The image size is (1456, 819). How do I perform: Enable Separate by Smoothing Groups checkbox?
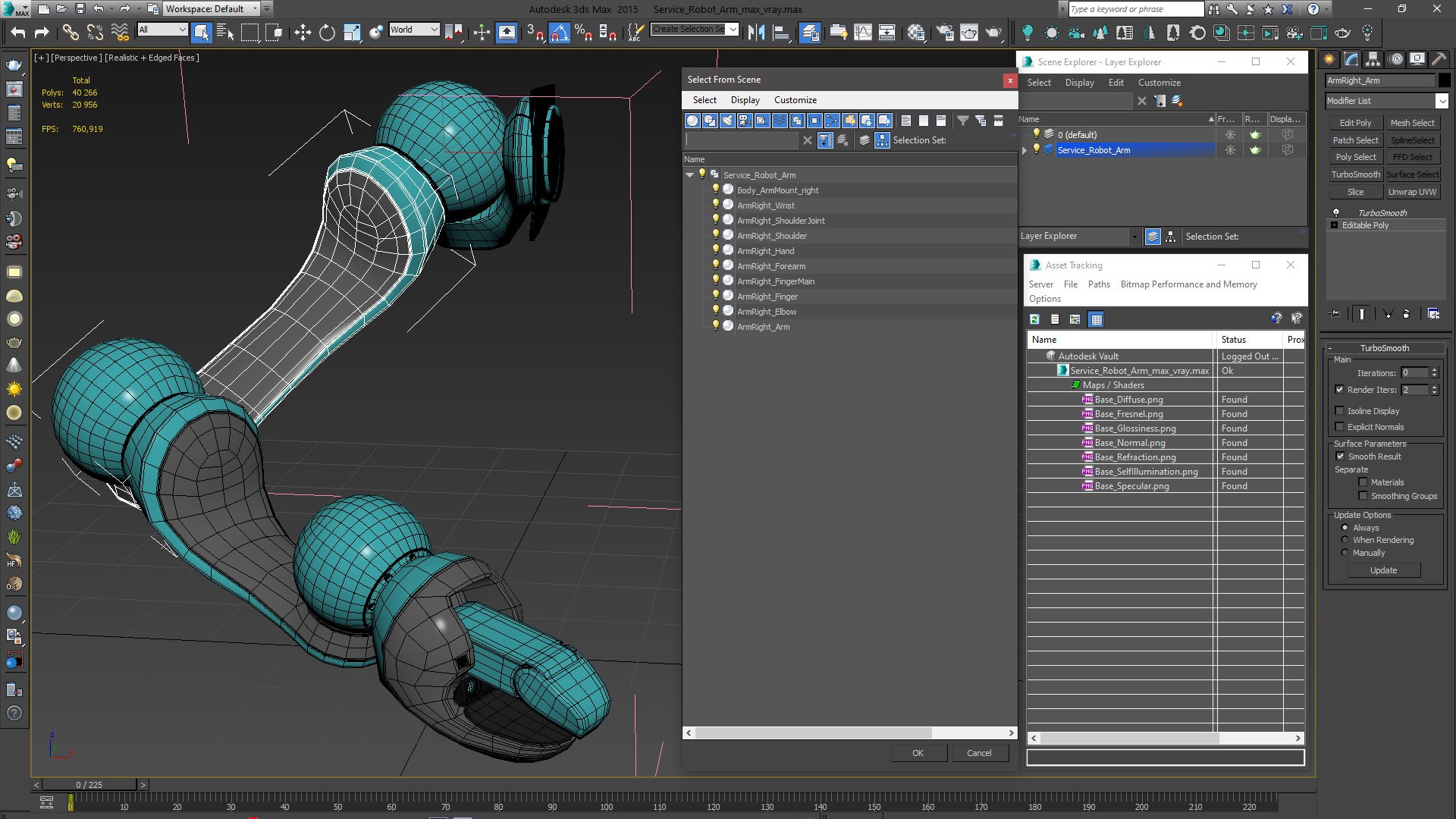click(x=1363, y=496)
